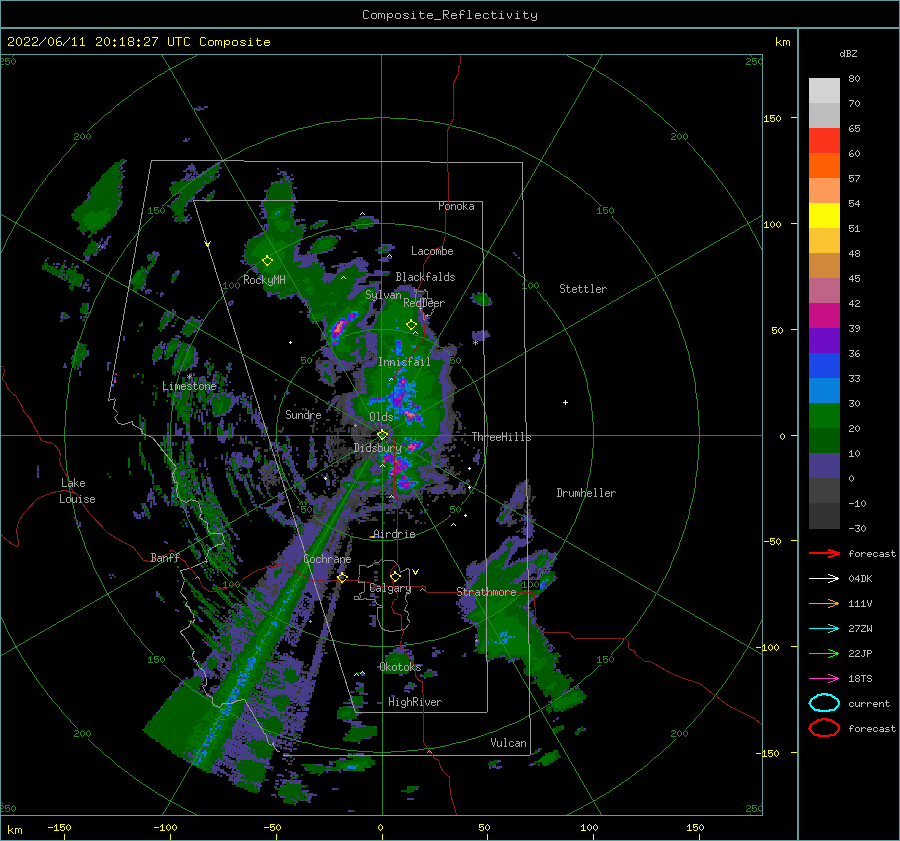Click the 20 dBZ green color swatch
Image resolution: width=900 pixels, height=841 pixels.
tap(824, 415)
